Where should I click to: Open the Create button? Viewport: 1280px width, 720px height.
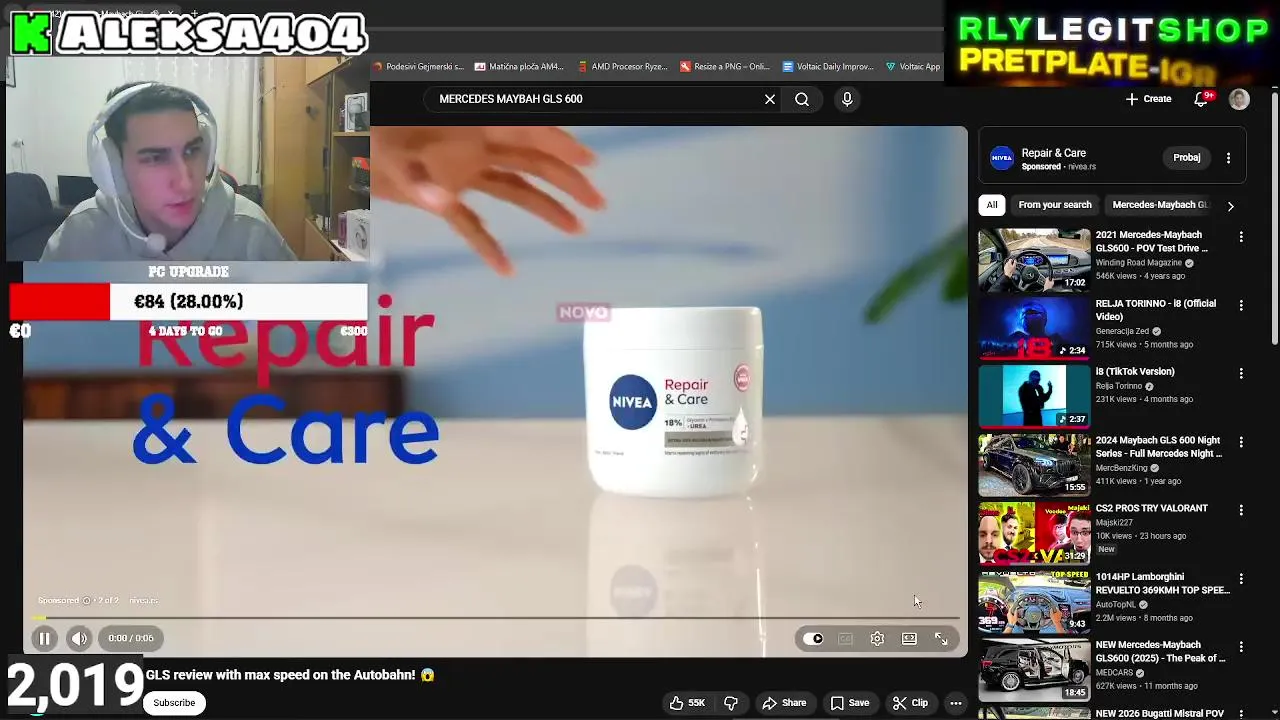(x=1148, y=99)
